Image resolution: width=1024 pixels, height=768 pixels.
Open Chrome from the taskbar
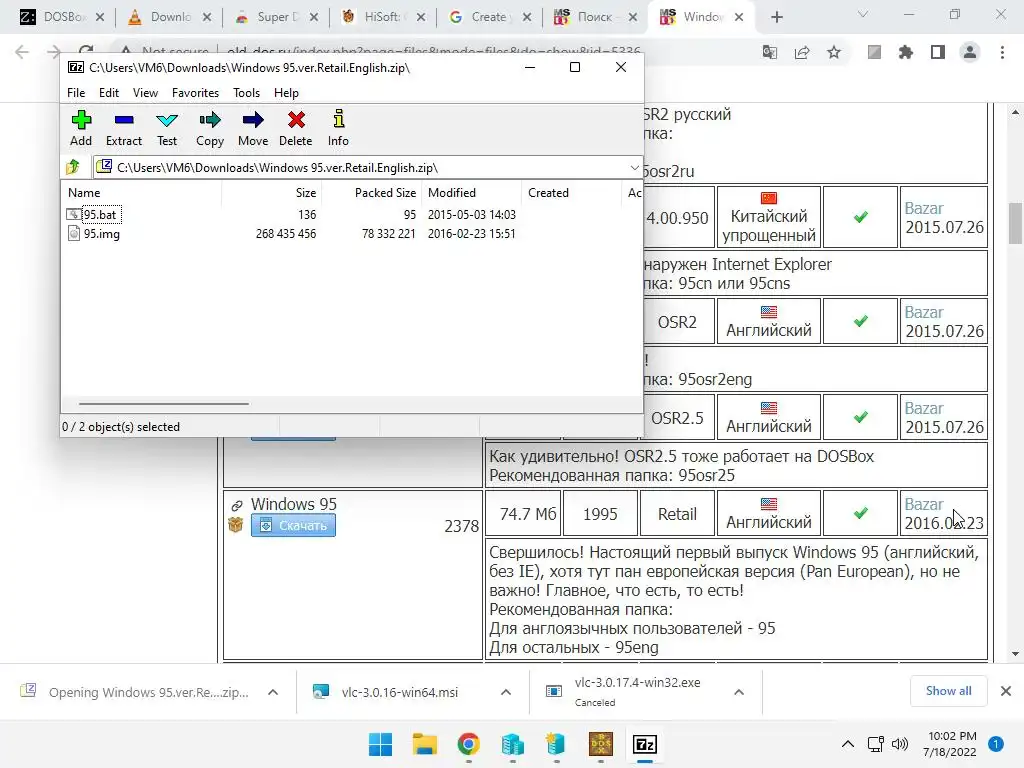(x=468, y=744)
